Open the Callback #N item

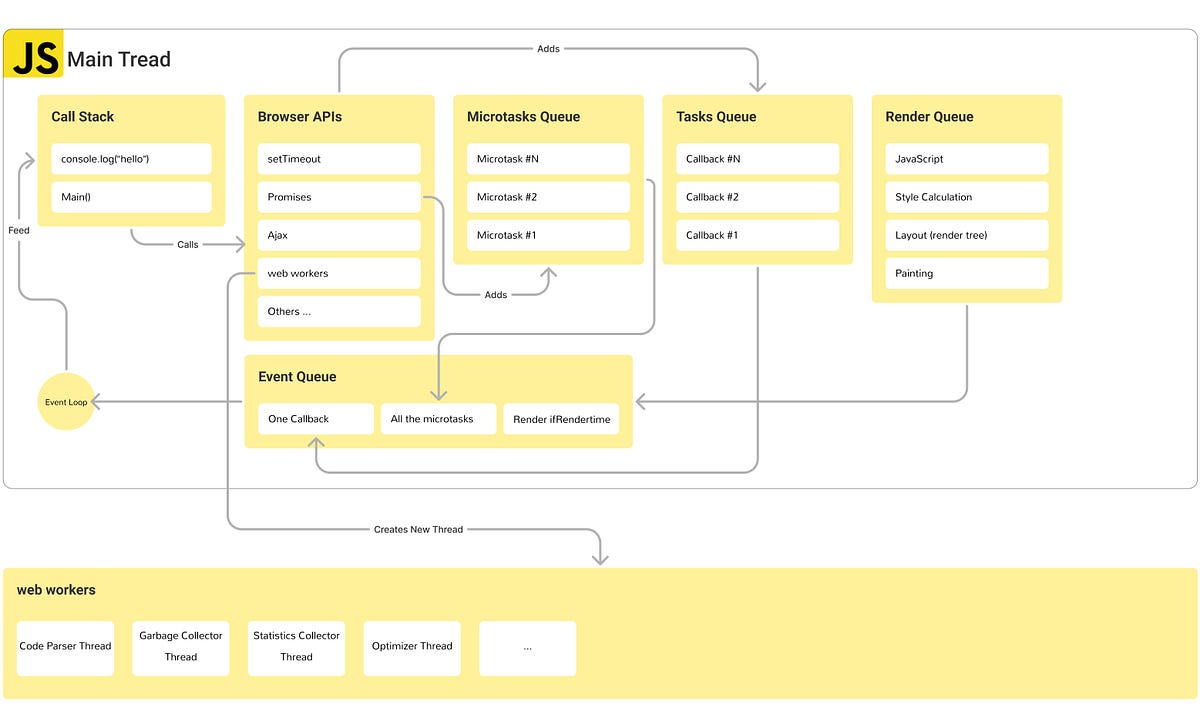pos(756,158)
